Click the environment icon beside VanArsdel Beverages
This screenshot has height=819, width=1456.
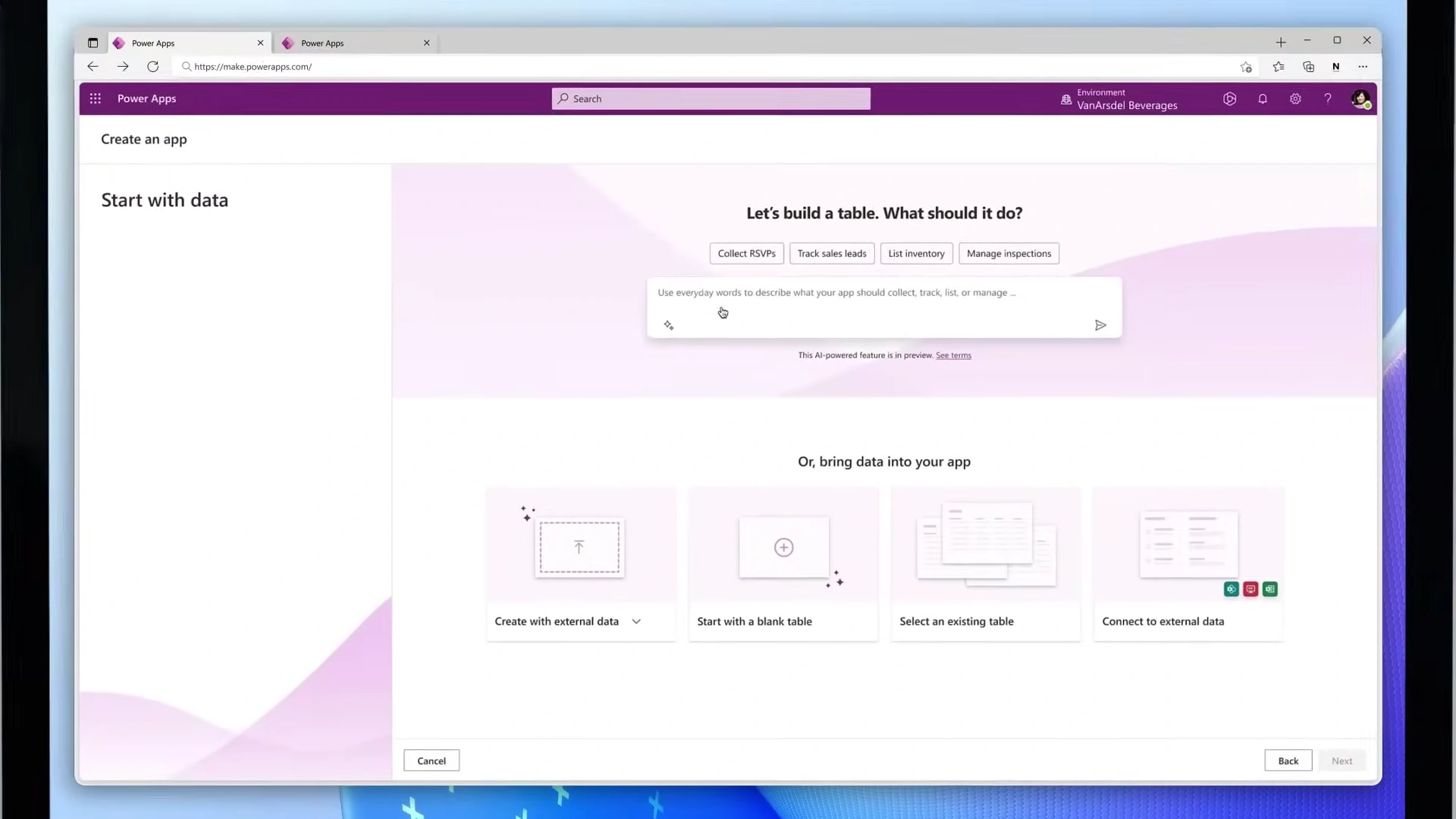click(1066, 99)
